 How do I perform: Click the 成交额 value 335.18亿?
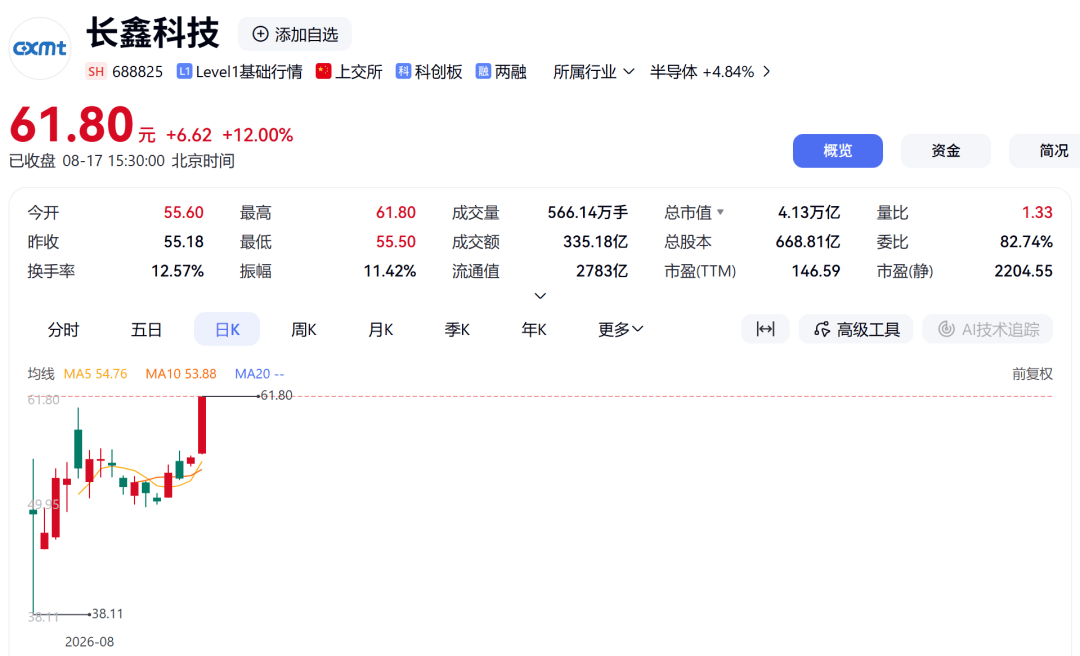pyautogui.click(x=595, y=242)
